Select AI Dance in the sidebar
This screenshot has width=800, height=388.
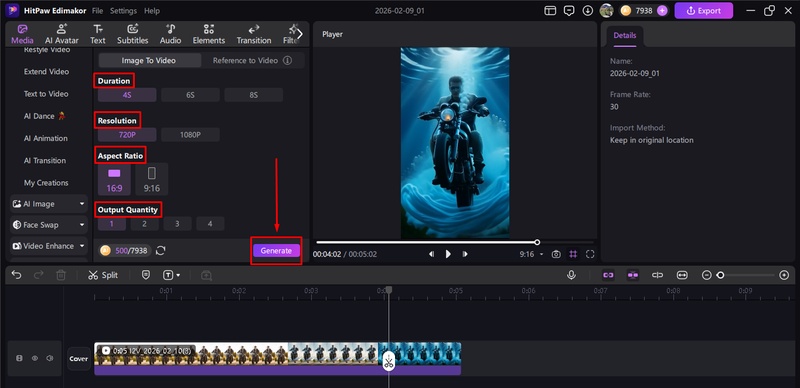(44, 116)
